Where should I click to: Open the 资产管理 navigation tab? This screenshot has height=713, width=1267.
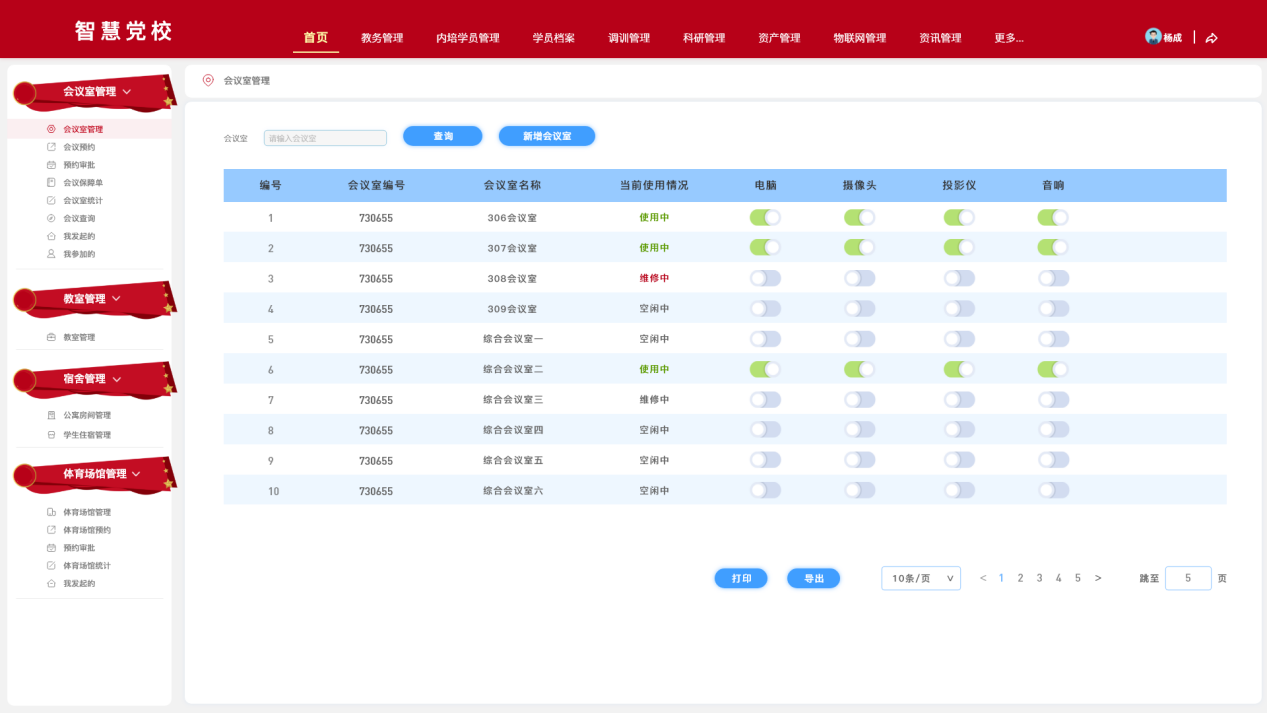[x=779, y=38]
